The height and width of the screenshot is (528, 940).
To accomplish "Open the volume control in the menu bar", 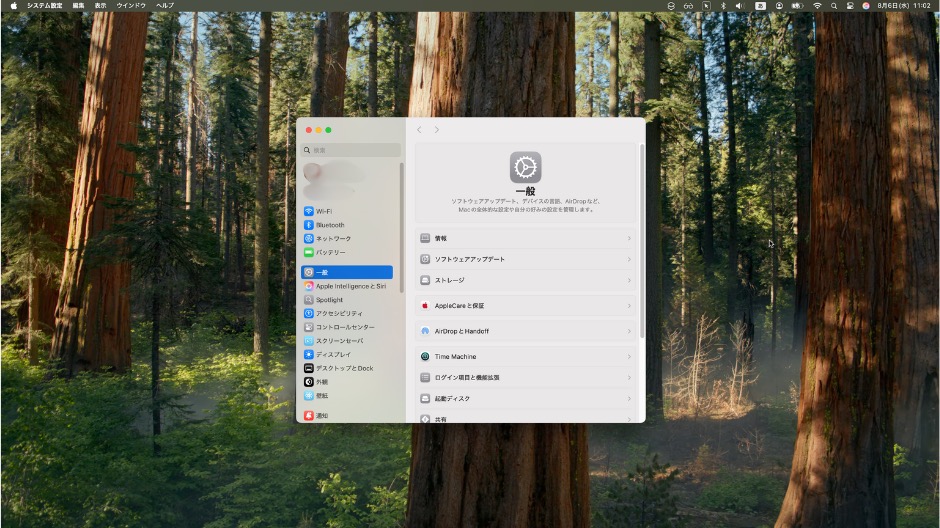I will [x=739, y=5].
